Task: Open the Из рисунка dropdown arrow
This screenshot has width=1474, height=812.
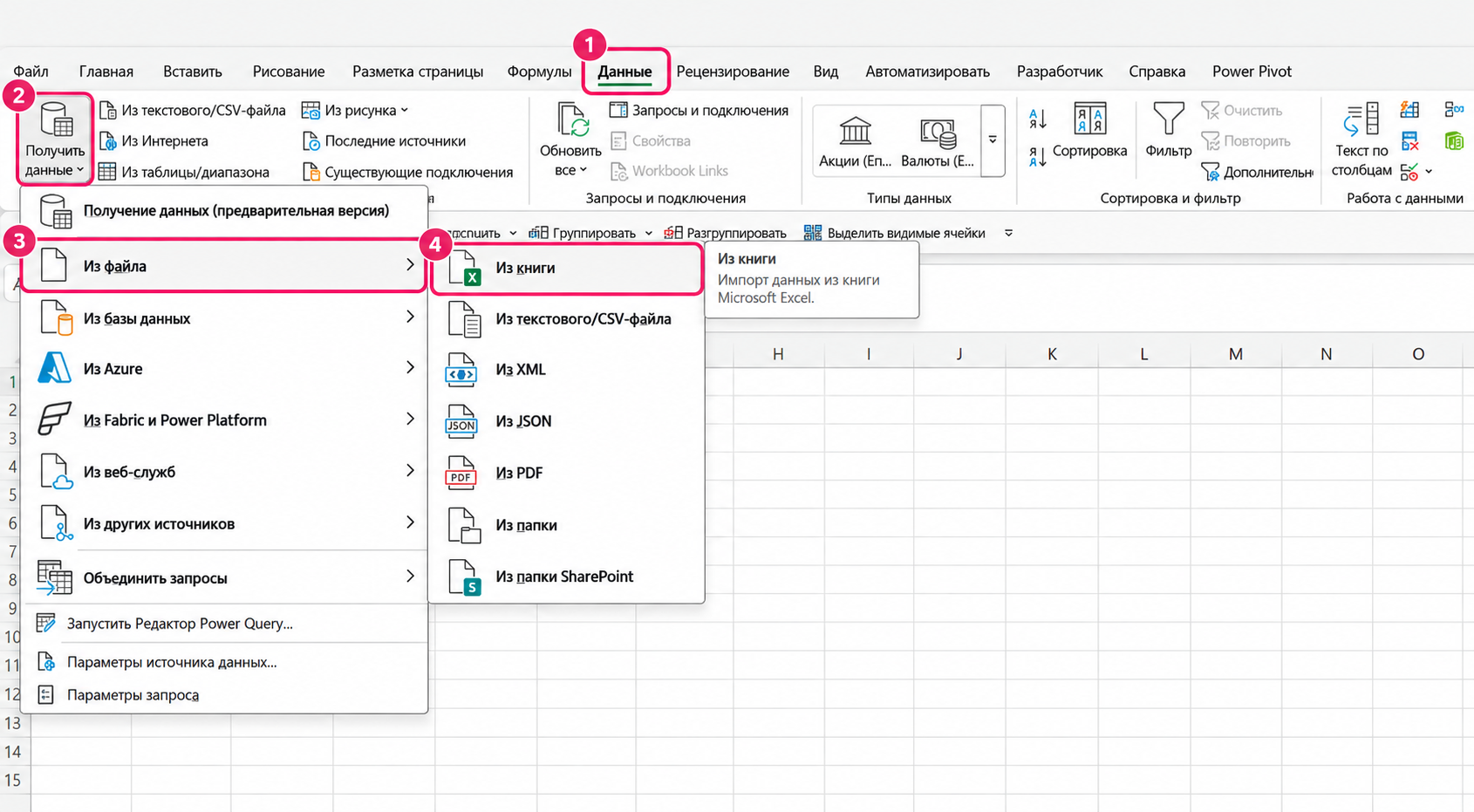Action: tap(405, 111)
